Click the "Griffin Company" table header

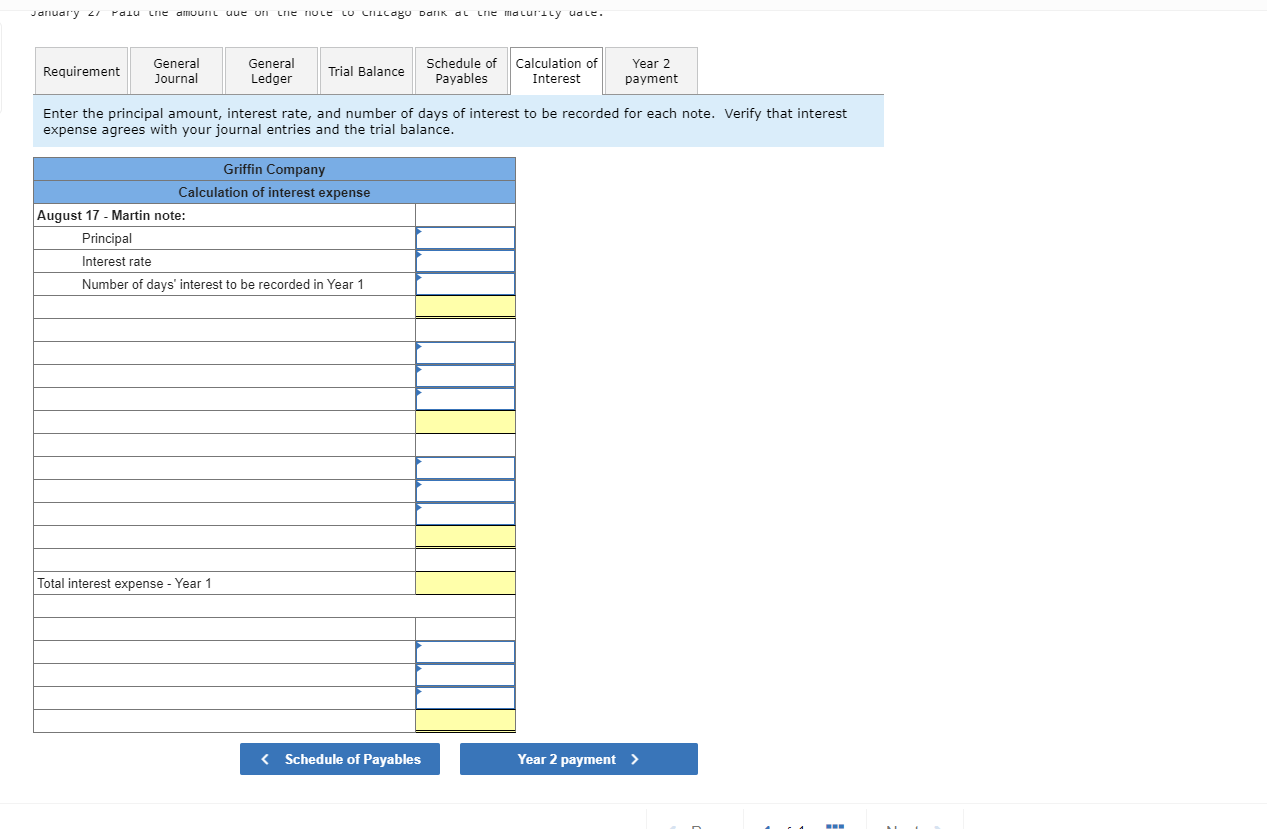point(274,169)
